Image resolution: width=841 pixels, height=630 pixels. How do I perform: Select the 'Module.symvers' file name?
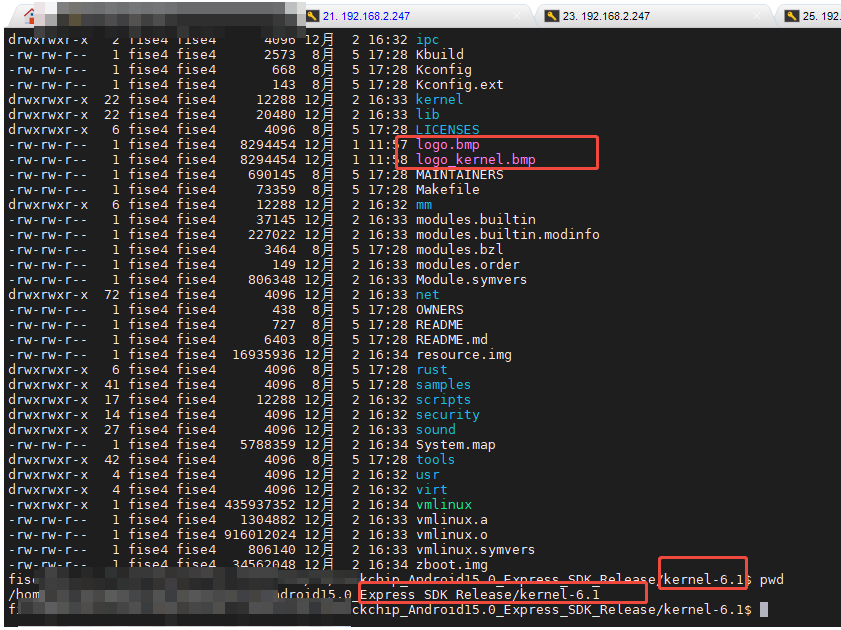pyautogui.click(x=471, y=280)
